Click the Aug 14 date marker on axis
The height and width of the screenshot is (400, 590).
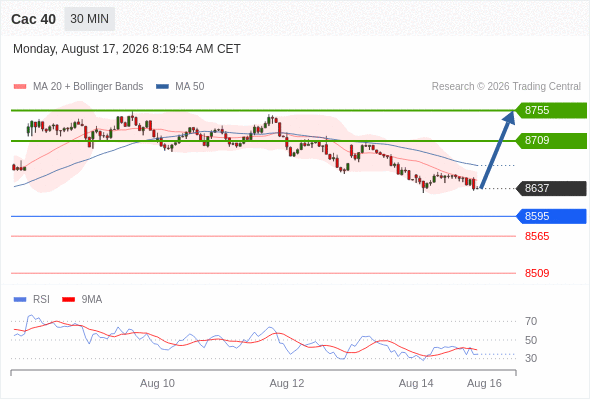click(x=416, y=383)
